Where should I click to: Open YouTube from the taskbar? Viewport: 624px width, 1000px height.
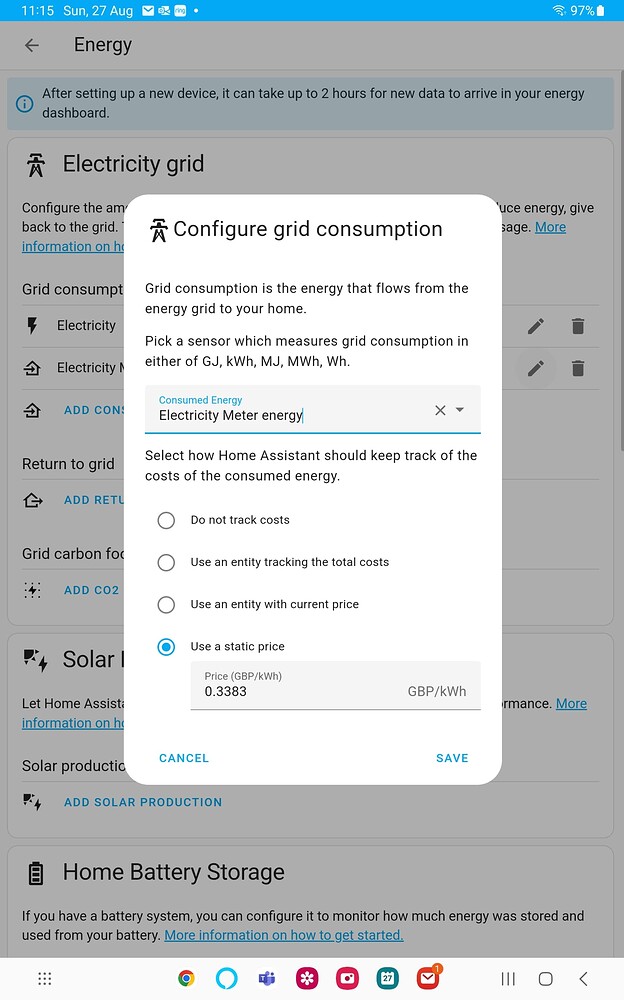[x=347, y=978]
